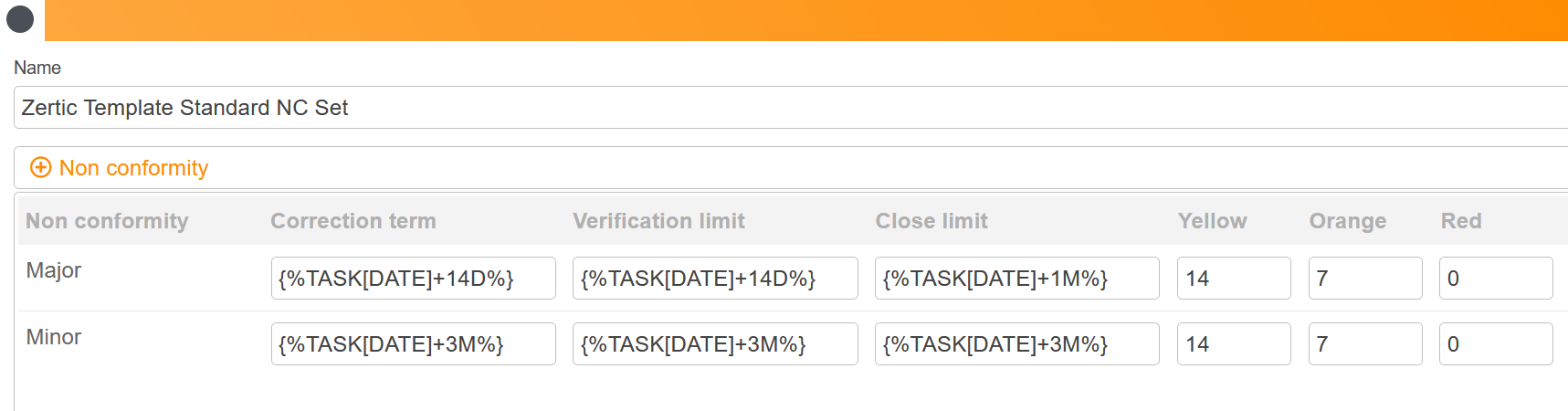Edit the Minor Correction term field
The image size is (1568, 411).
click(413, 344)
